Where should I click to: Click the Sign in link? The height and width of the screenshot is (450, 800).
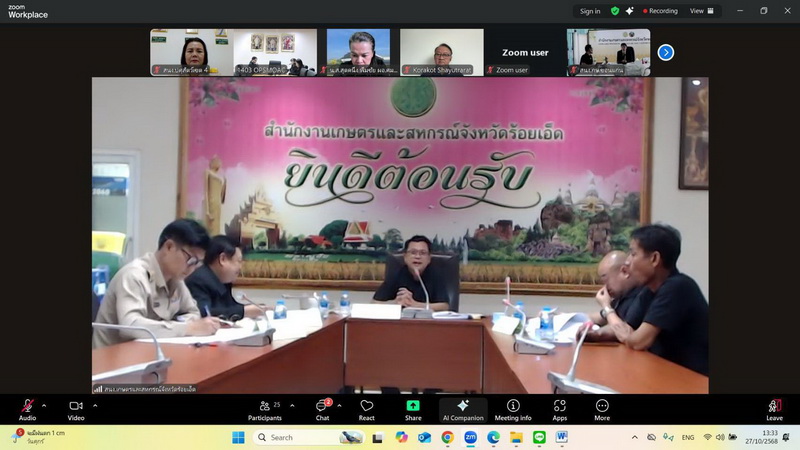pos(590,11)
